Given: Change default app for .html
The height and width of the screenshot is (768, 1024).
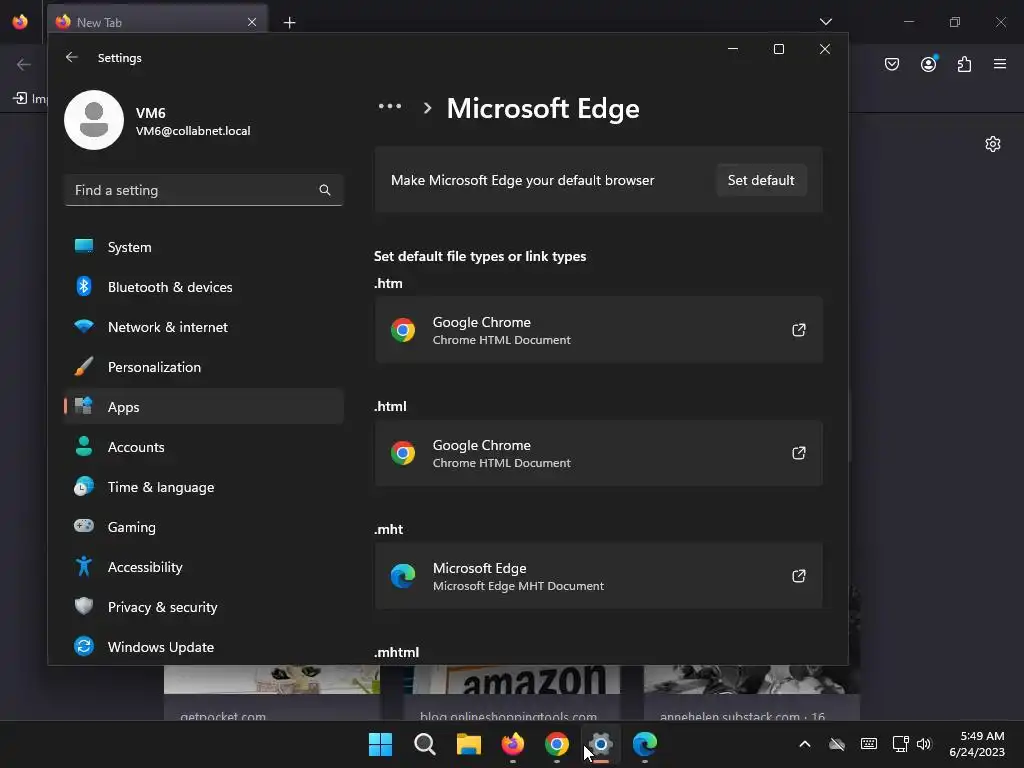Looking at the screenshot, I should pyautogui.click(x=598, y=453).
